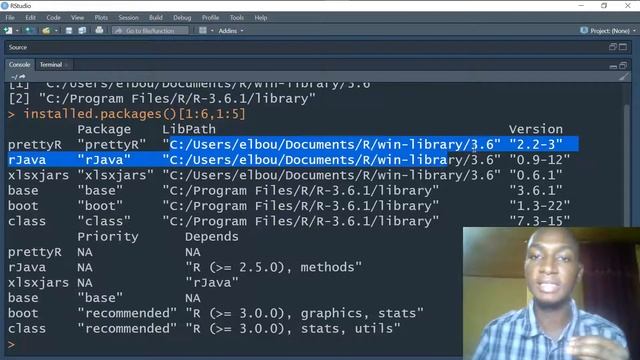This screenshot has height=360, width=640.
Task: Click the installed.packages()[1:6,1:5] command line
Action: tap(135, 114)
